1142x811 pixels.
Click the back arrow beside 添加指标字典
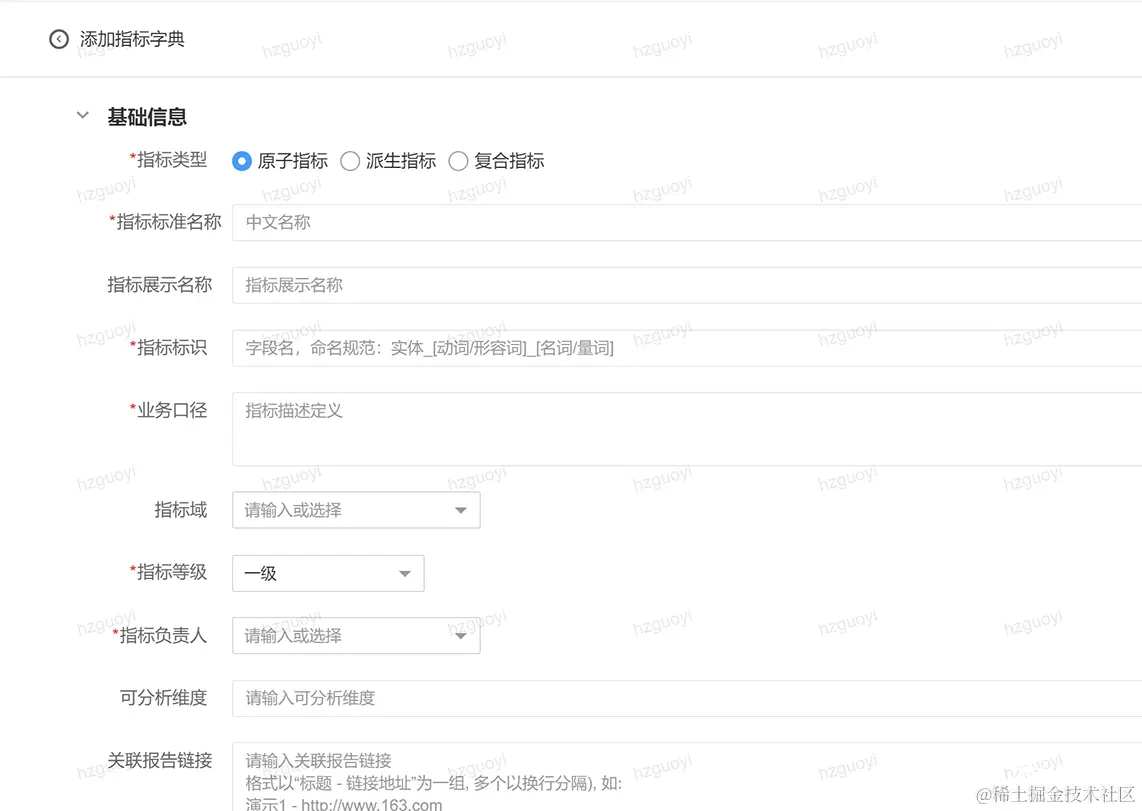pyautogui.click(x=59, y=39)
